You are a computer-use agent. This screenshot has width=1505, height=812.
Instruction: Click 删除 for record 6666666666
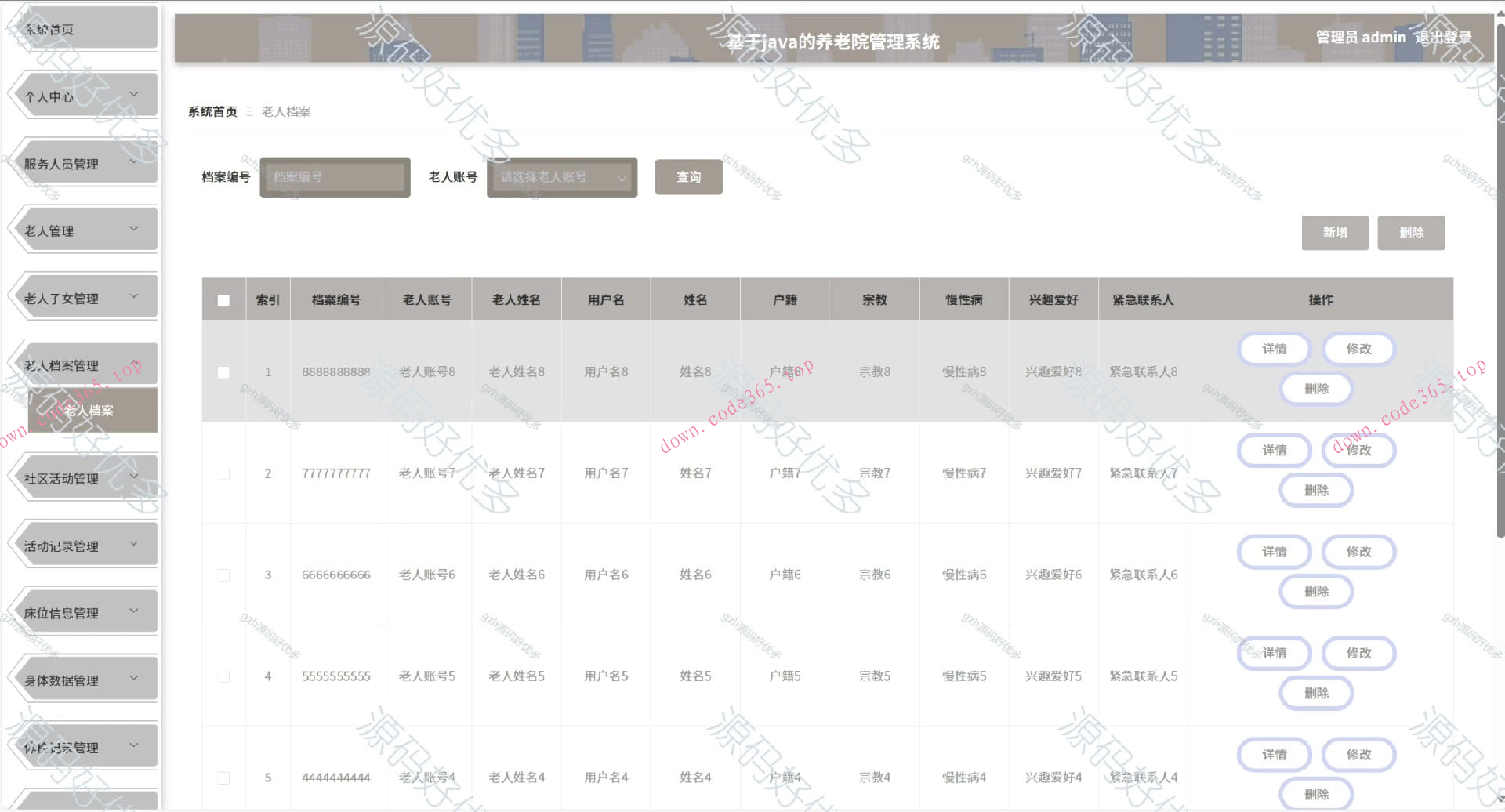(1316, 591)
